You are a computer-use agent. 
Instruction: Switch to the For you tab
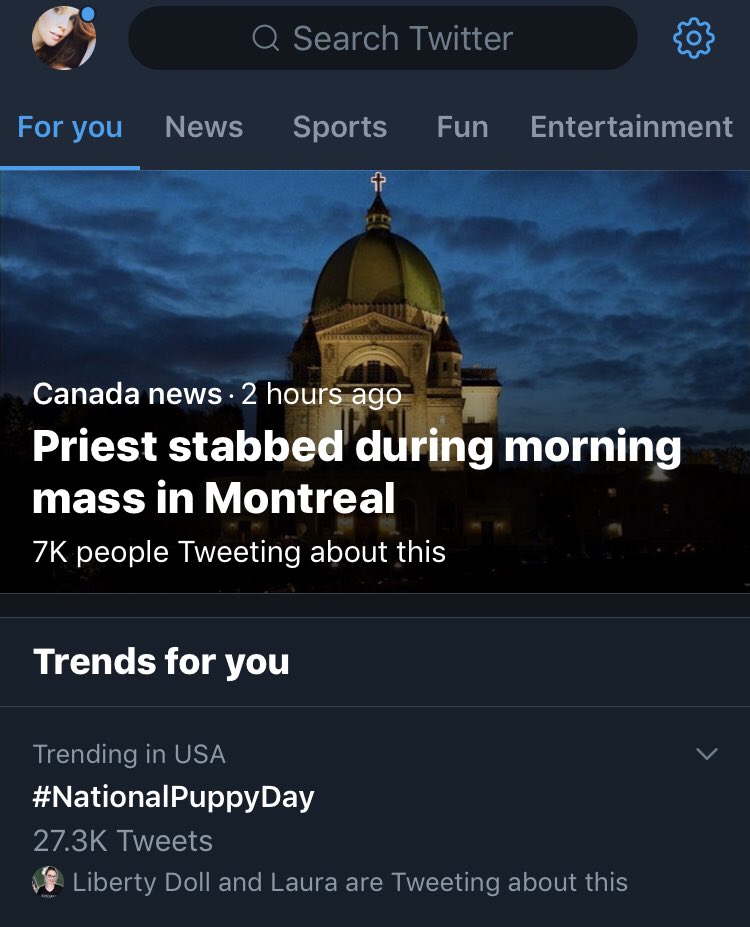70,127
